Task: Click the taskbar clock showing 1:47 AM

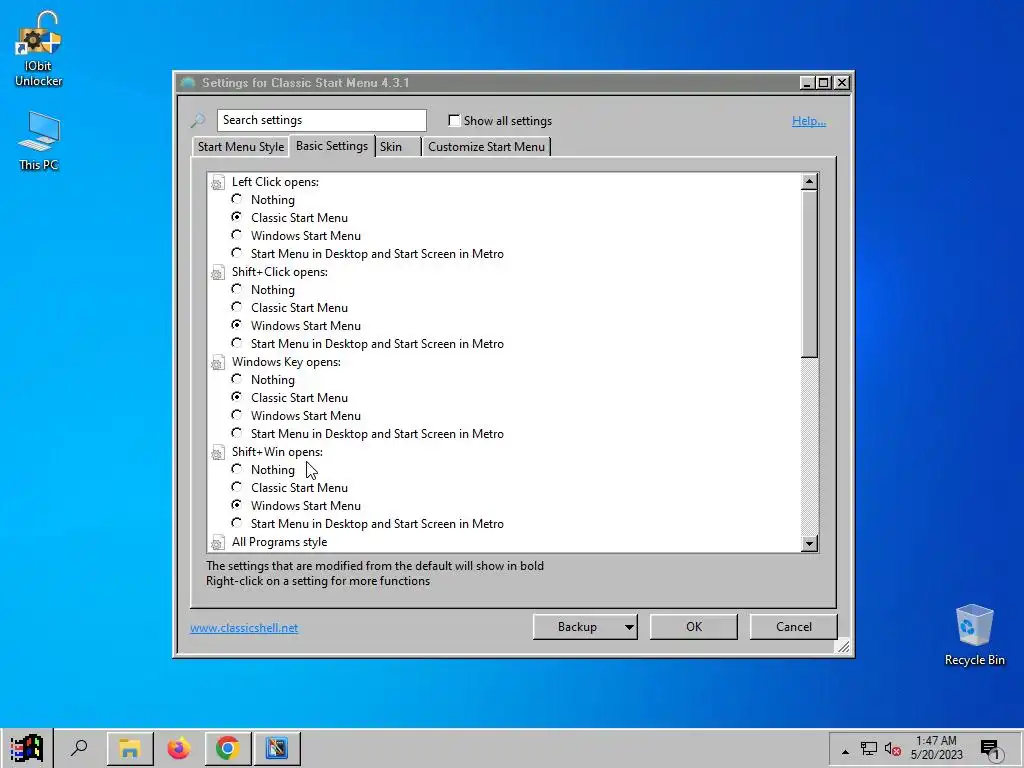Action: [x=936, y=748]
